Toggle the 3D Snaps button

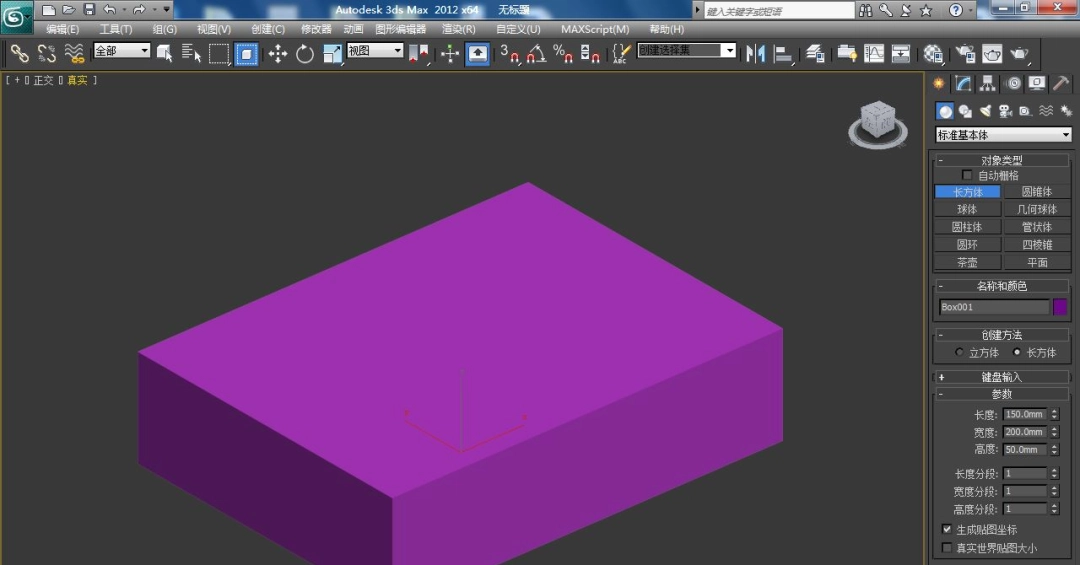coord(510,53)
